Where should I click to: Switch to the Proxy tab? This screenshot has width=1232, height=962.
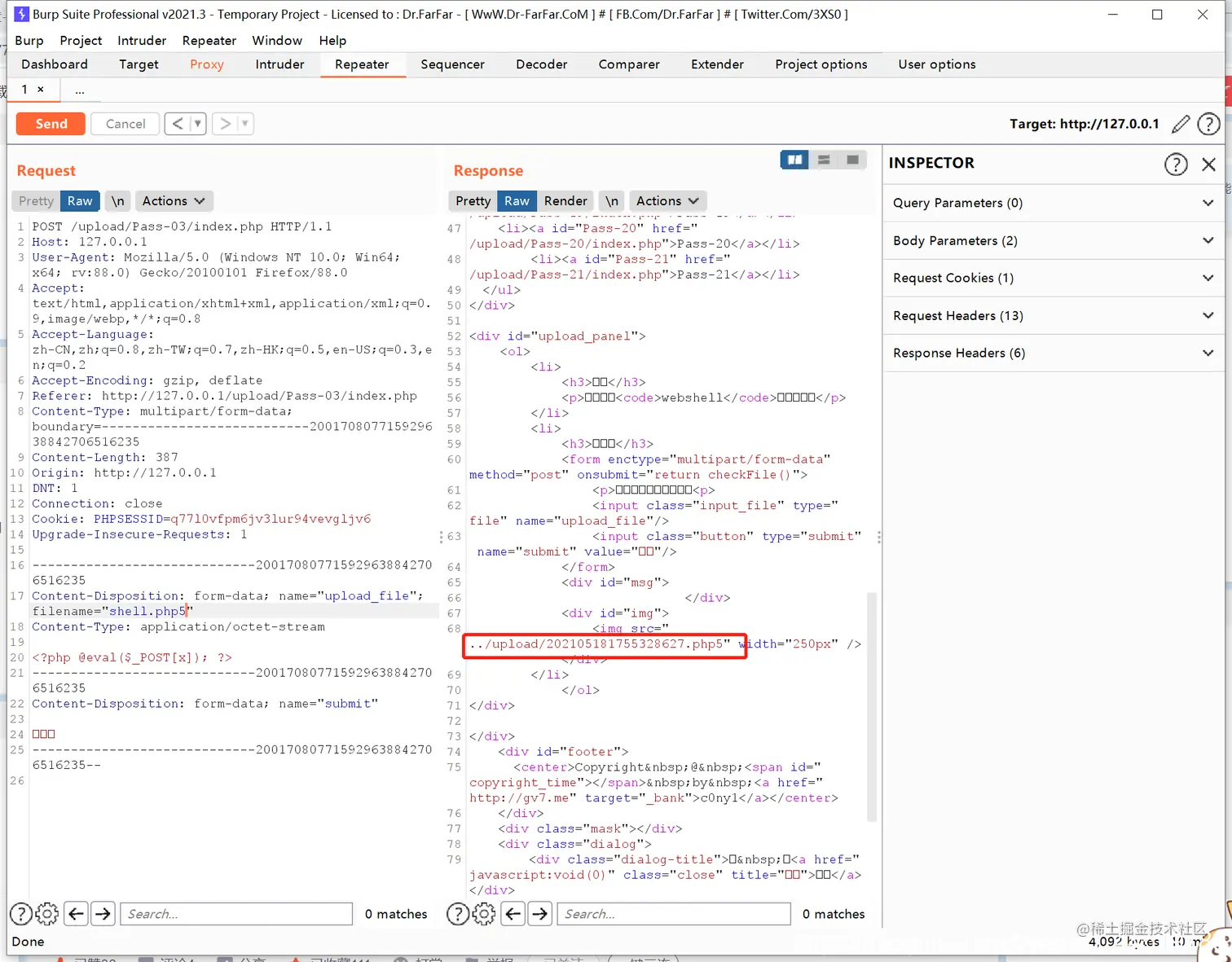(x=207, y=64)
